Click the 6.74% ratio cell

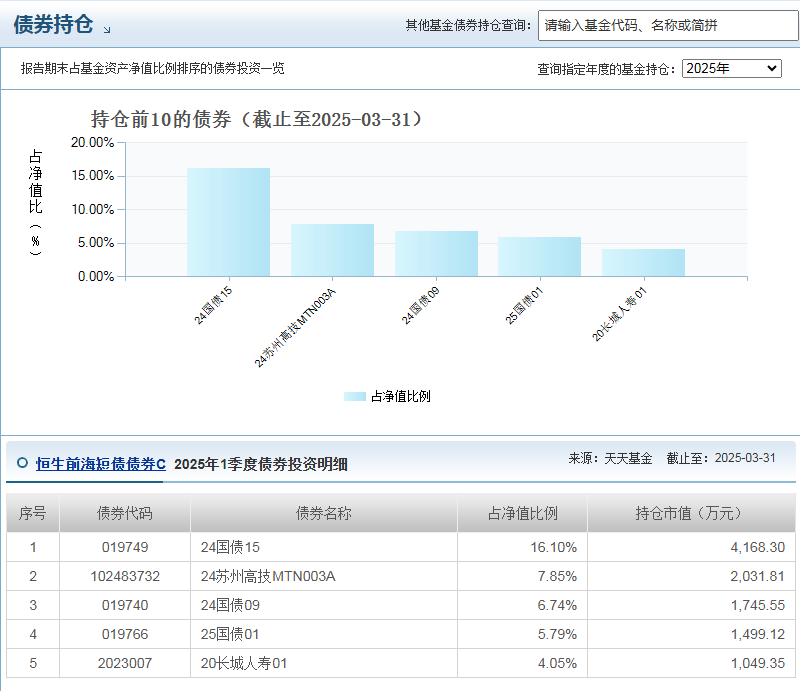pyautogui.click(x=522, y=605)
